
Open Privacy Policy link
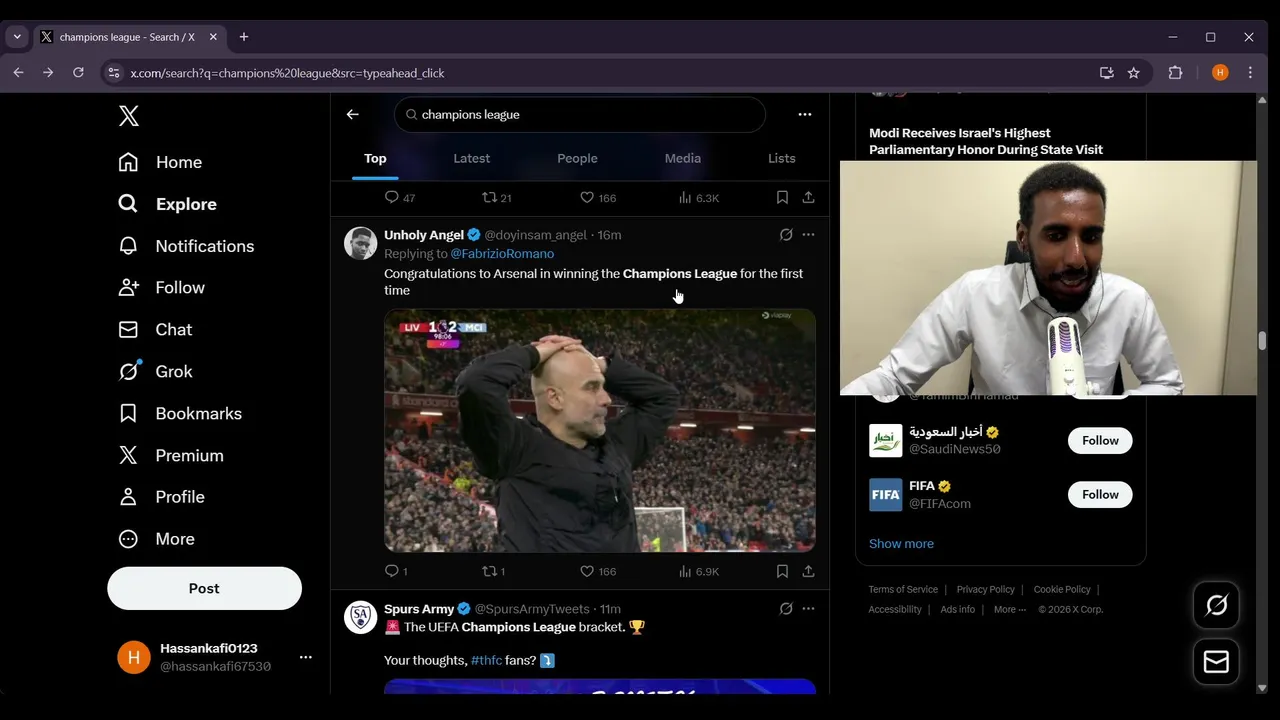pyautogui.click(x=985, y=590)
